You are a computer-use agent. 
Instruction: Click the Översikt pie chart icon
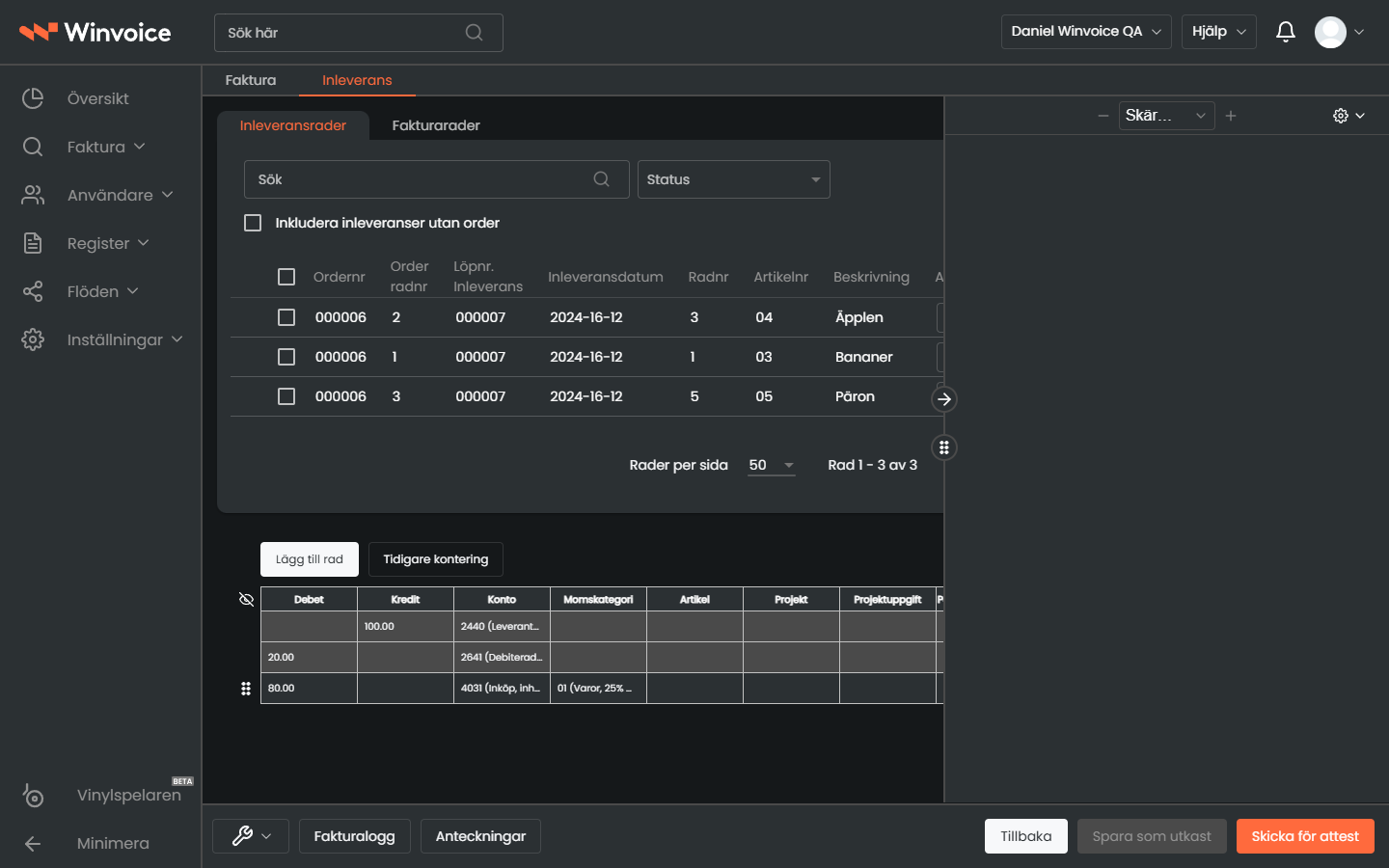pyautogui.click(x=33, y=98)
